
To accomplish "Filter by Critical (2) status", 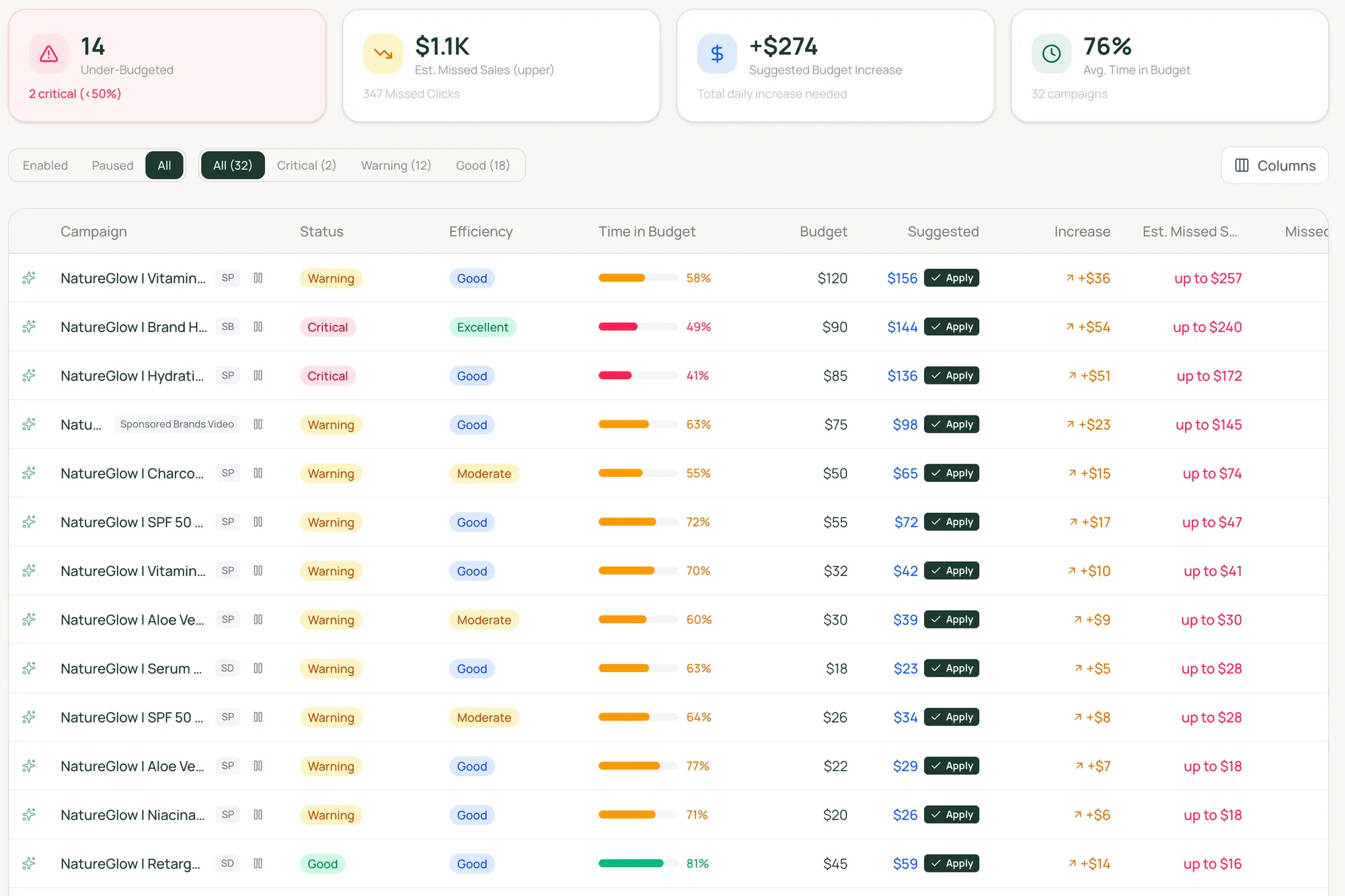I will 306,165.
